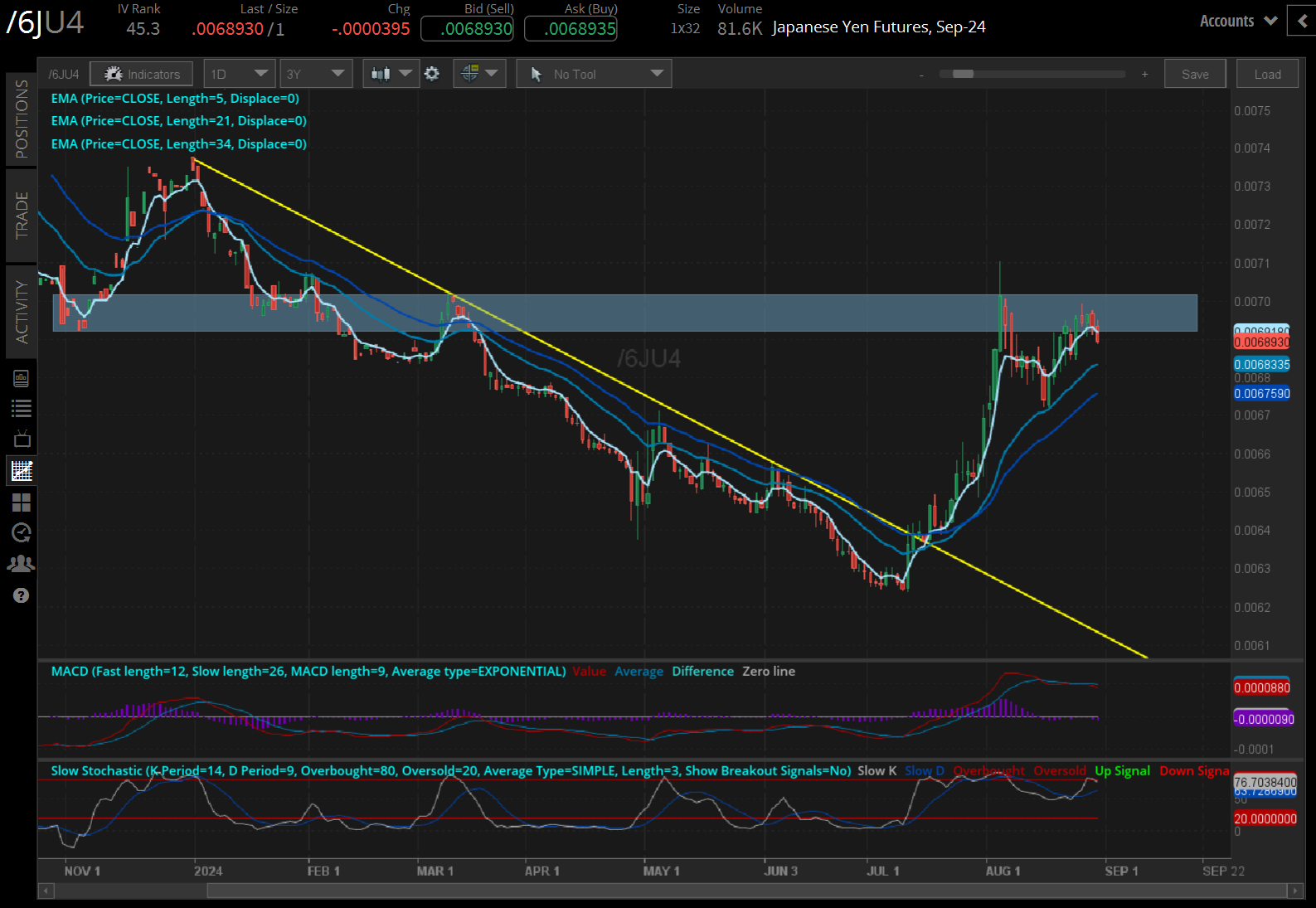Click the clock history icon in sidebar
The width and height of the screenshot is (1316, 908).
coord(22,533)
